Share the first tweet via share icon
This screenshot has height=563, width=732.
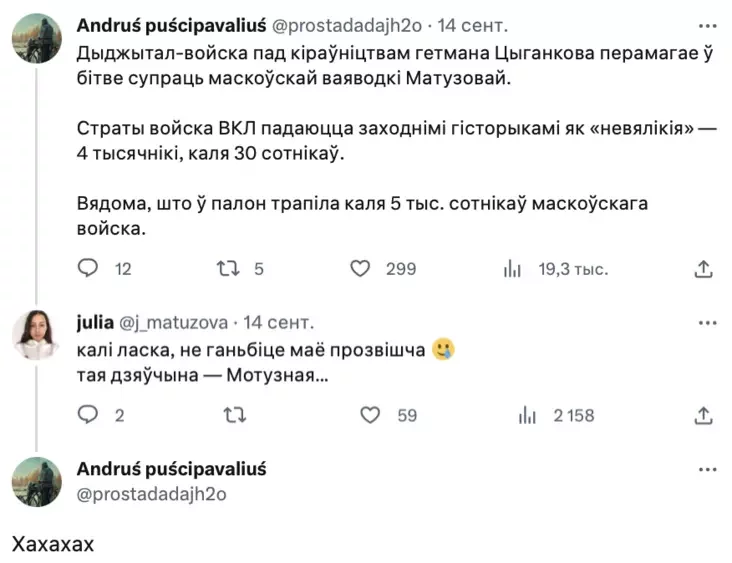[x=703, y=268]
